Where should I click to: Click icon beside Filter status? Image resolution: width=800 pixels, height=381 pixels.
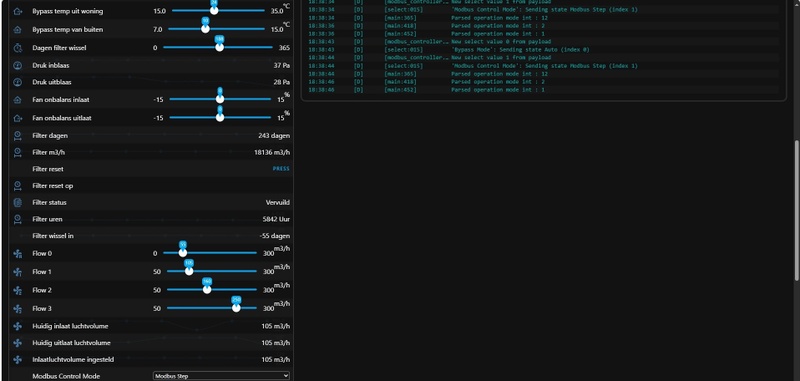[x=17, y=202]
